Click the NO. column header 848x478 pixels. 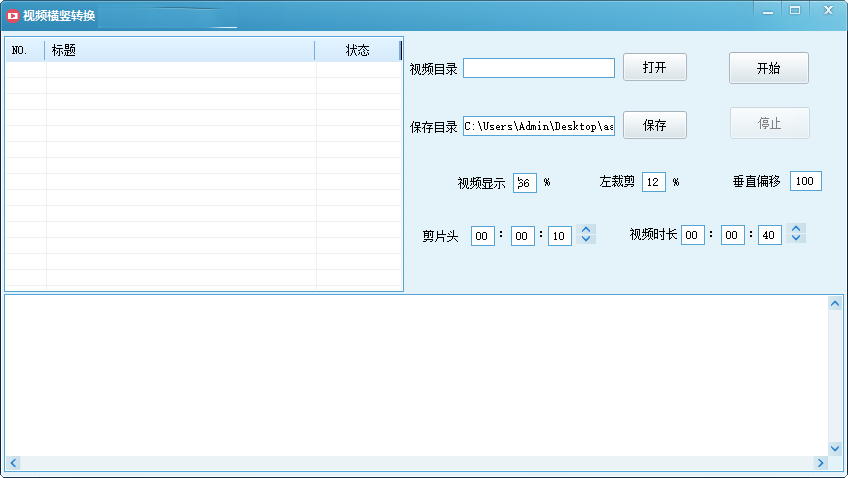pyautogui.click(x=25, y=50)
